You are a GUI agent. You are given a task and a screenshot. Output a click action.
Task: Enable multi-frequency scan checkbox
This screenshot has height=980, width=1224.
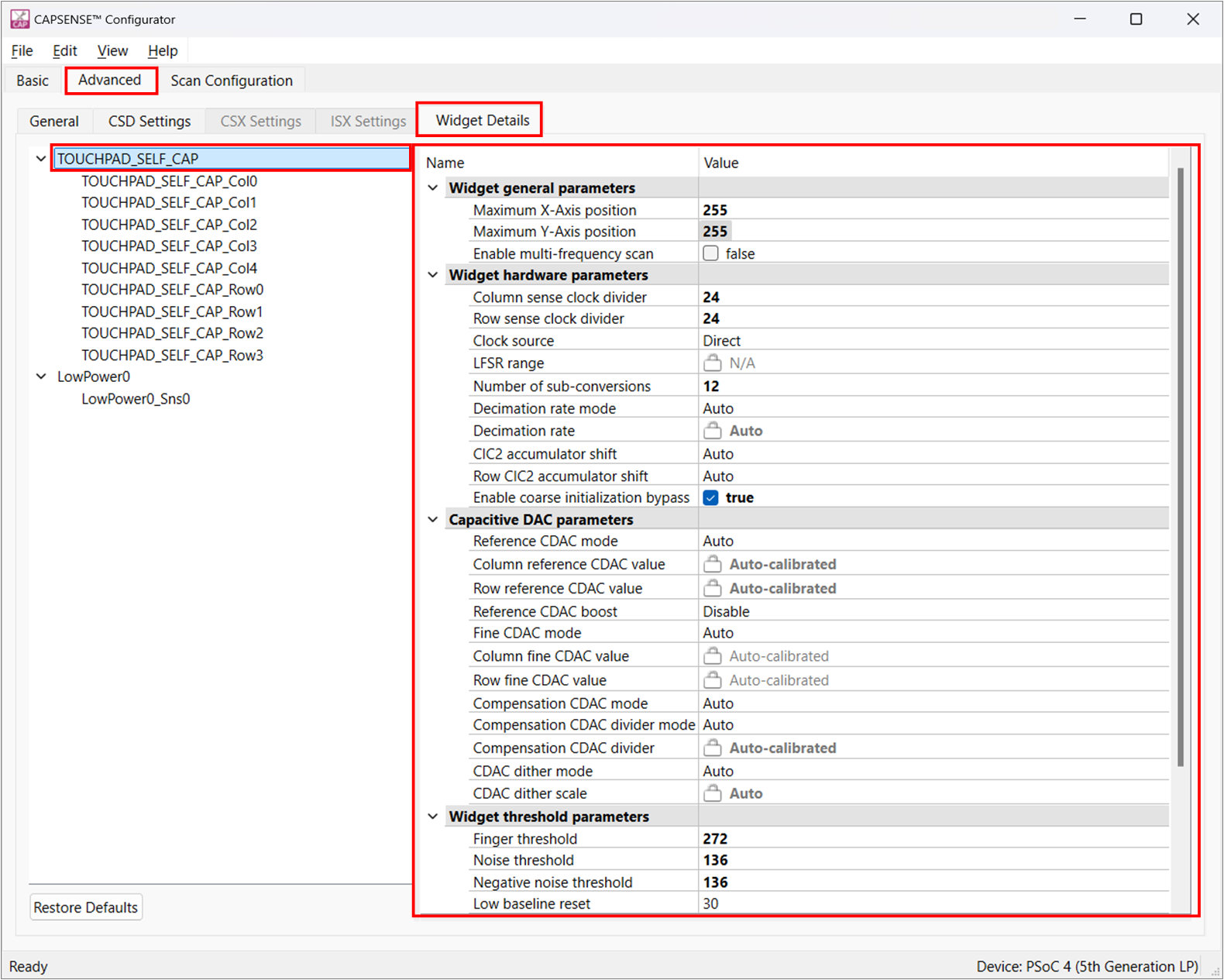[710, 253]
